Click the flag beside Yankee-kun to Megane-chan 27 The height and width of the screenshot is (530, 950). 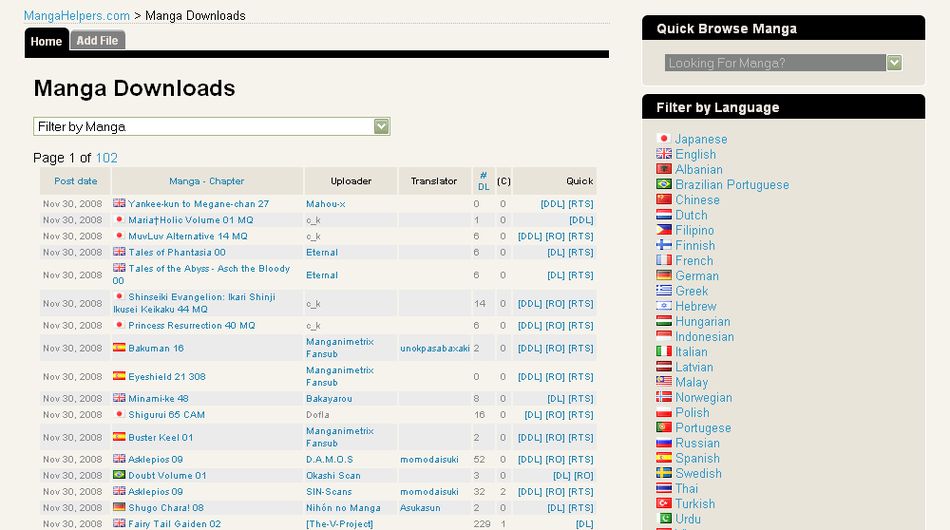coord(119,203)
